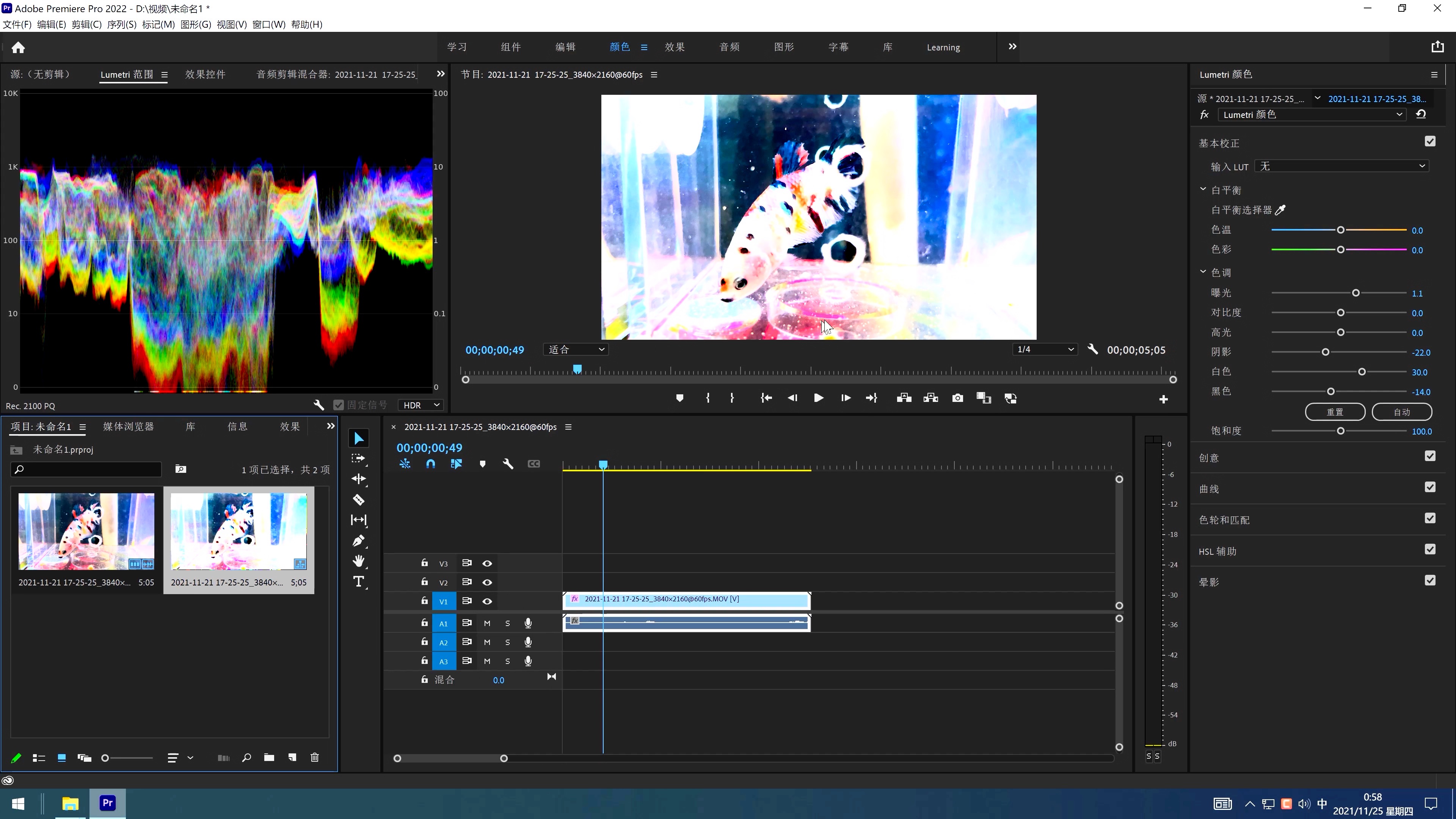Click the New Bin folder icon
The image size is (1456, 819).
(269, 758)
